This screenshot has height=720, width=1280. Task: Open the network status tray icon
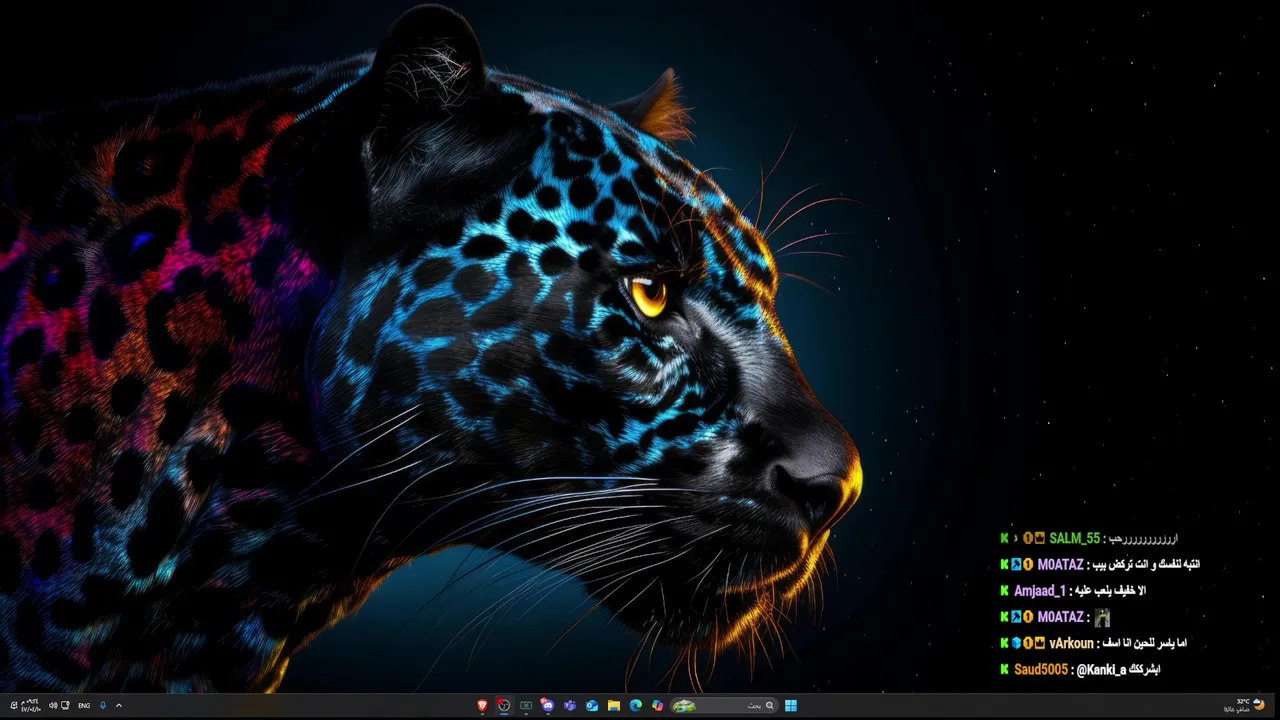click(x=65, y=705)
